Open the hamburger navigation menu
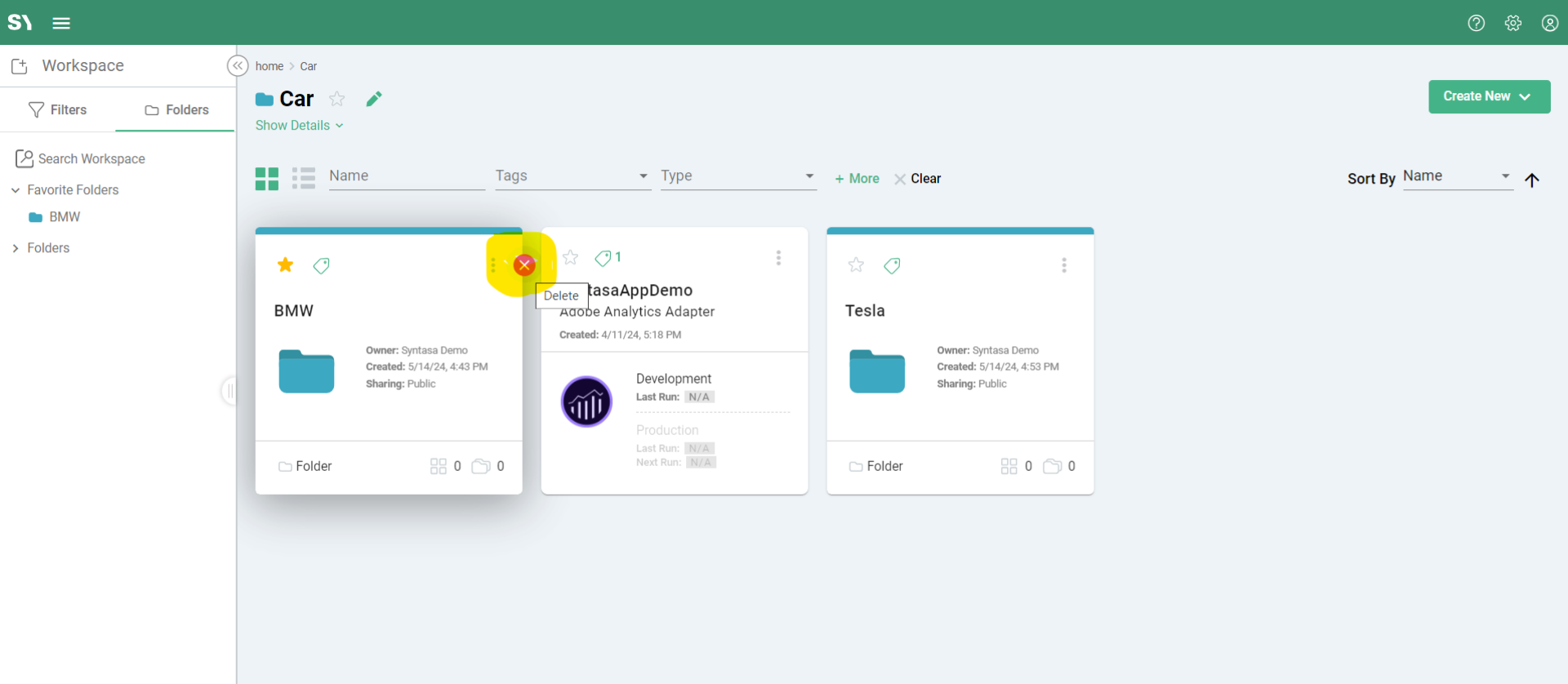The width and height of the screenshot is (1568, 684). tap(61, 23)
